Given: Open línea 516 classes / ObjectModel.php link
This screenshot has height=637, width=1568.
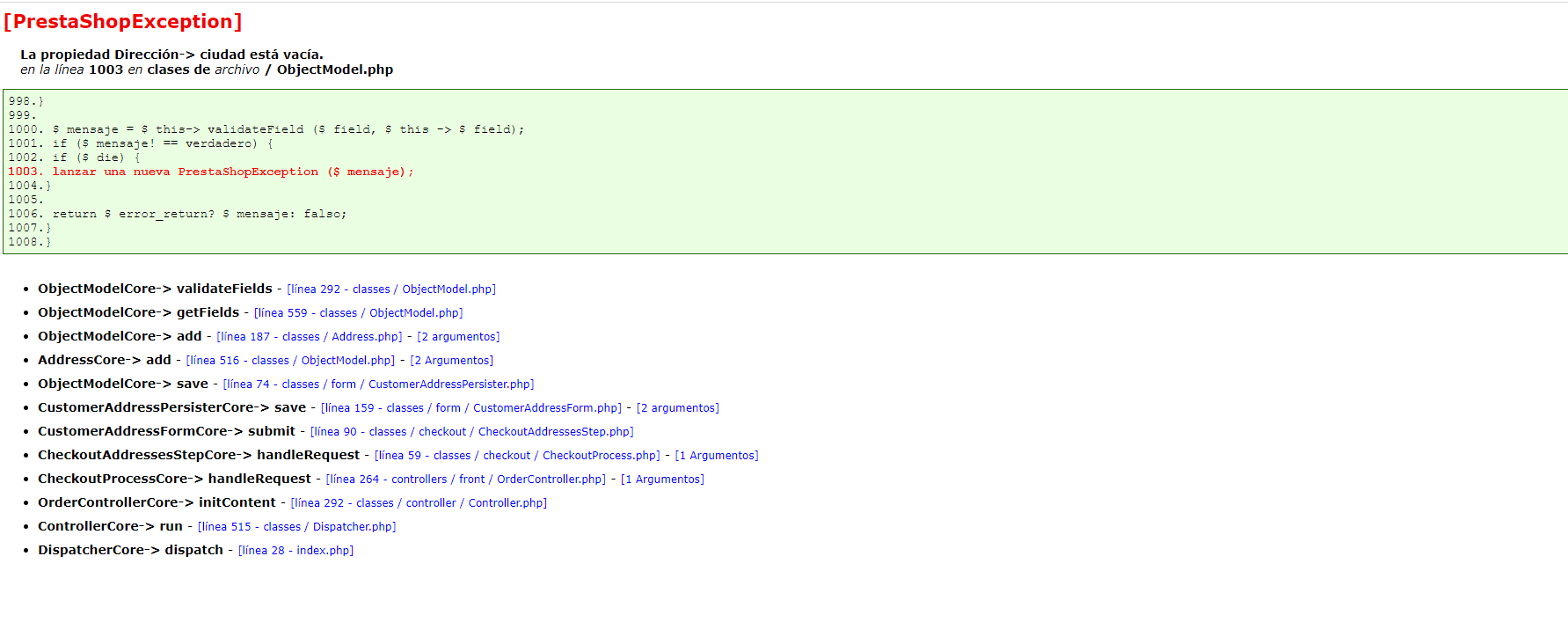Looking at the screenshot, I should point(290,361).
